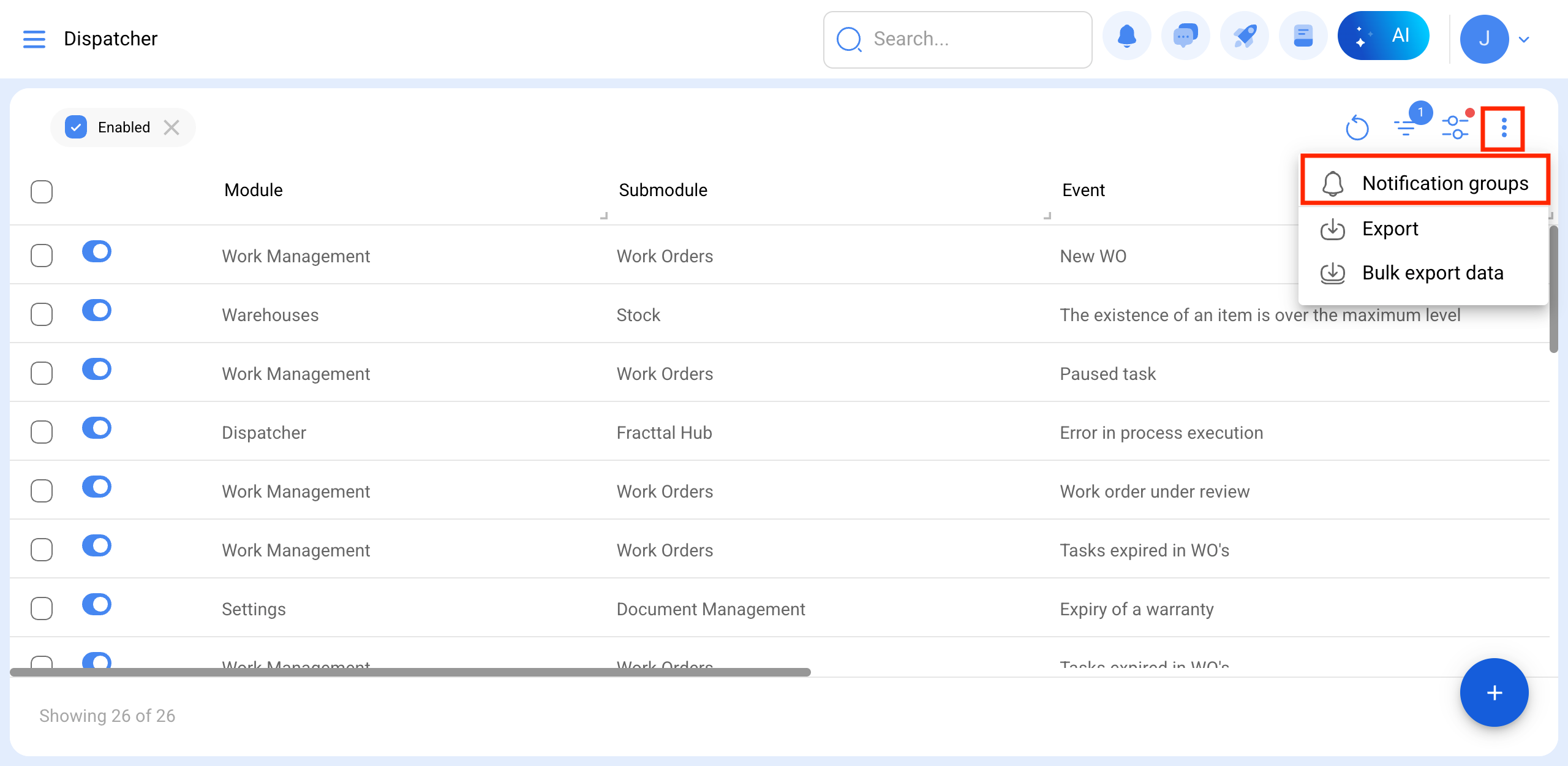This screenshot has width=1568, height=766.
Task: Select the New WO row checkbox
Action: 42,256
